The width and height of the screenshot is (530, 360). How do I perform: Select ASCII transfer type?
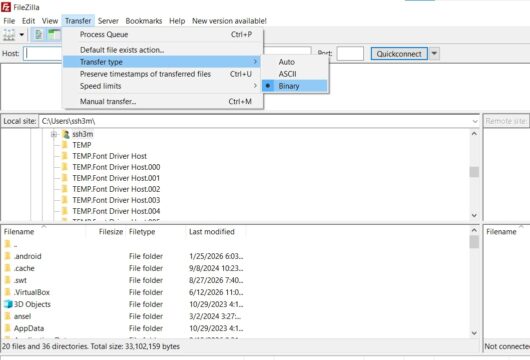(295, 74)
